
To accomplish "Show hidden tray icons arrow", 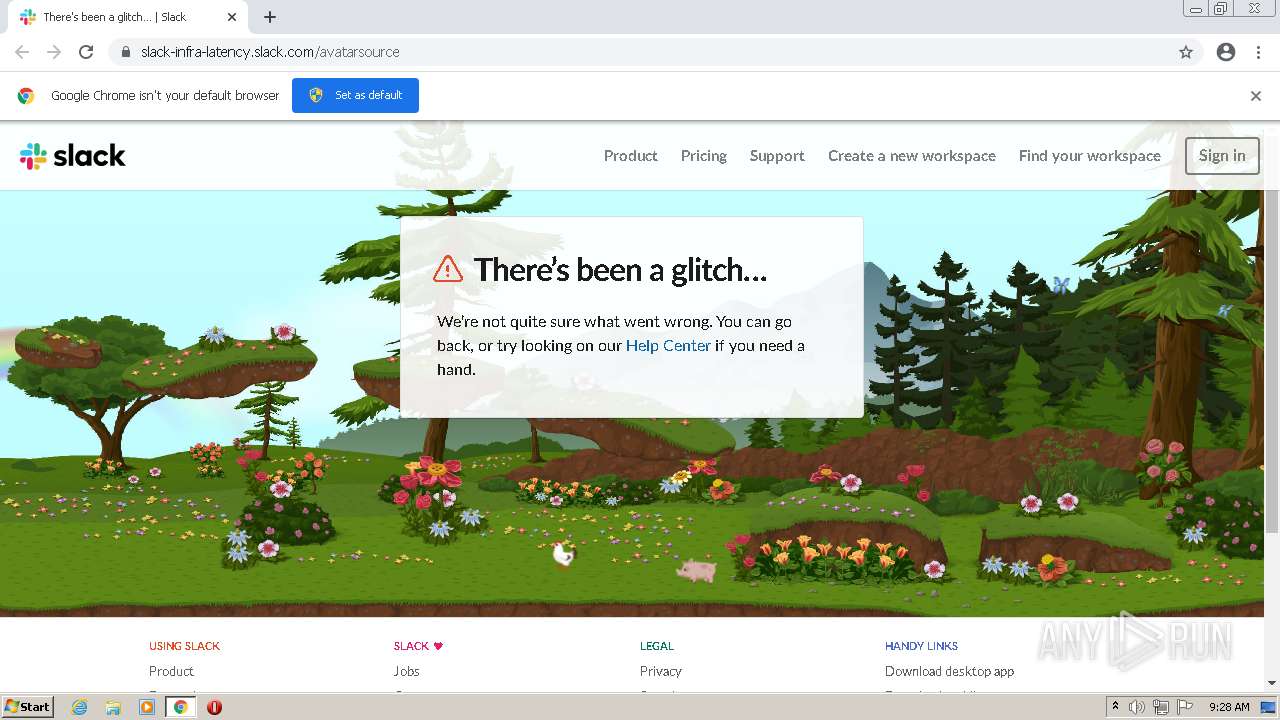I will (x=1115, y=707).
